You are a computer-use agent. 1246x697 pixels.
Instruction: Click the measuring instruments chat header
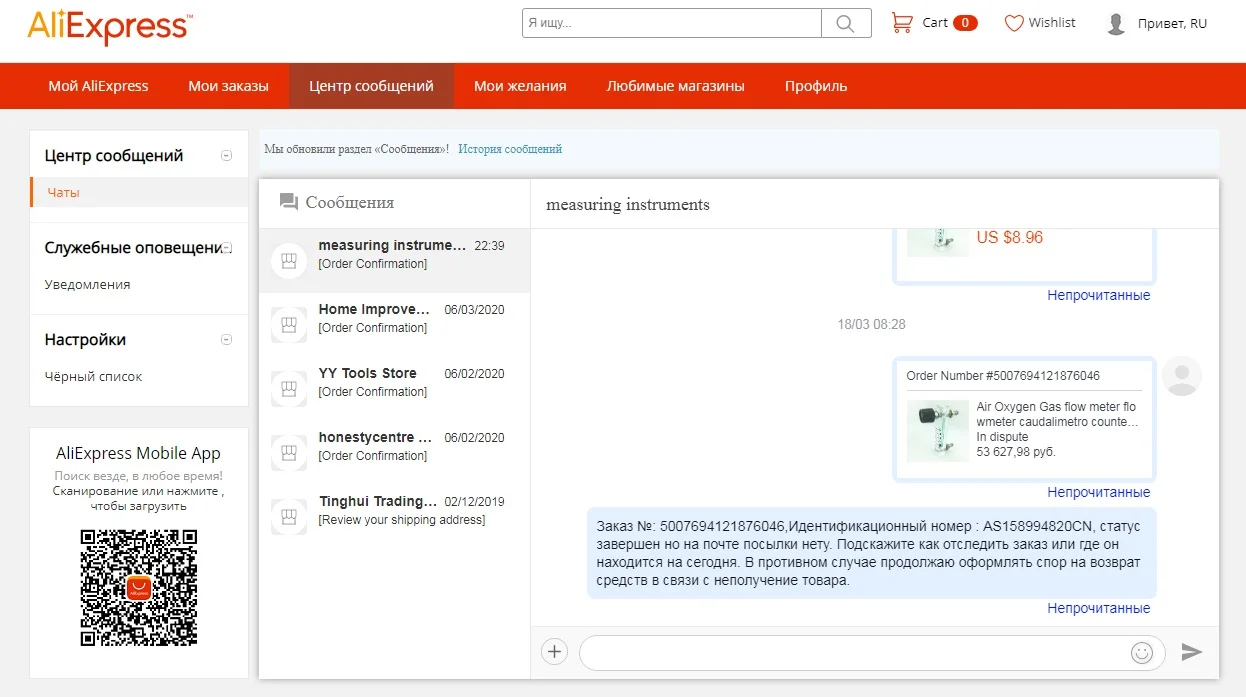click(628, 204)
